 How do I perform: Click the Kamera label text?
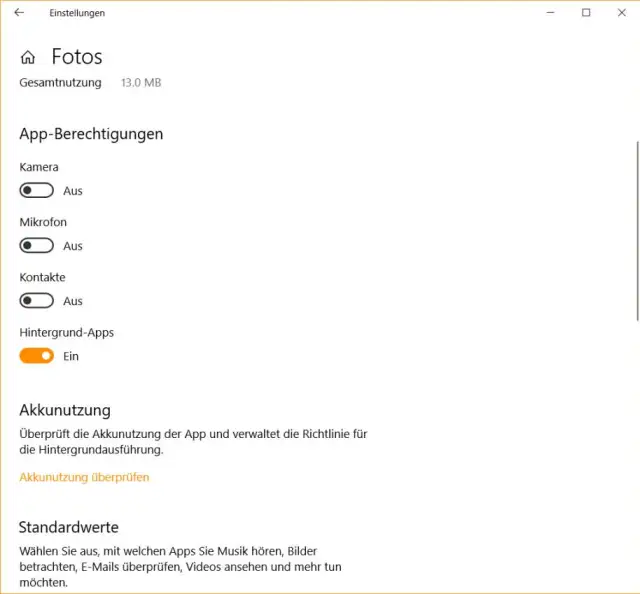[39, 167]
